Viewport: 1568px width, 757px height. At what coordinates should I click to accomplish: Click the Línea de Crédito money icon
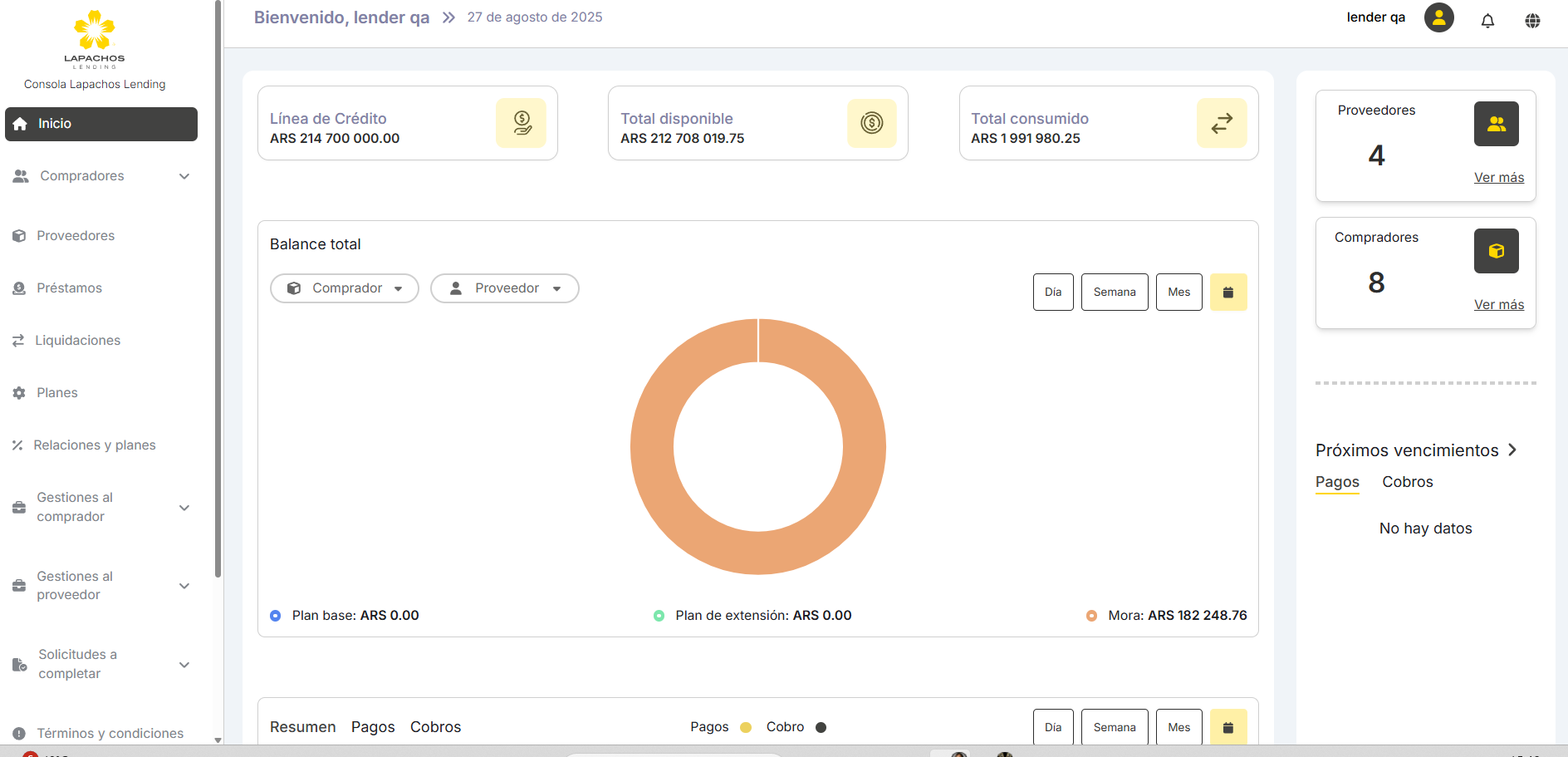coord(522,123)
